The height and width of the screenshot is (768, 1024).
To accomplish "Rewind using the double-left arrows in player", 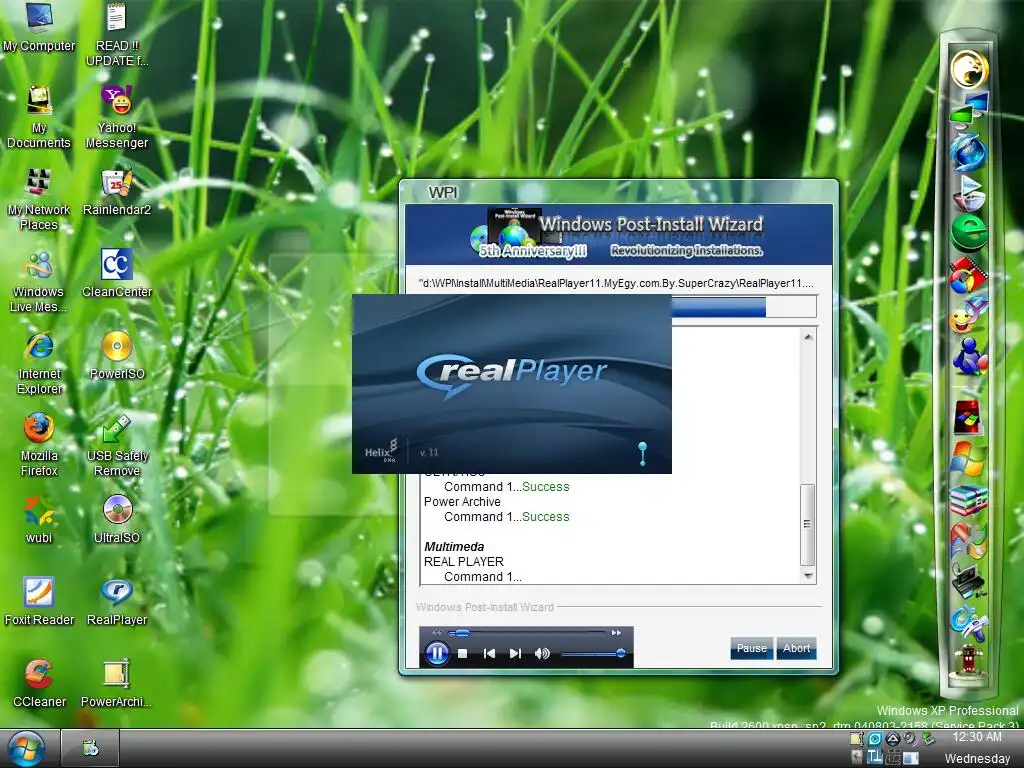I will [x=437, y=633].
